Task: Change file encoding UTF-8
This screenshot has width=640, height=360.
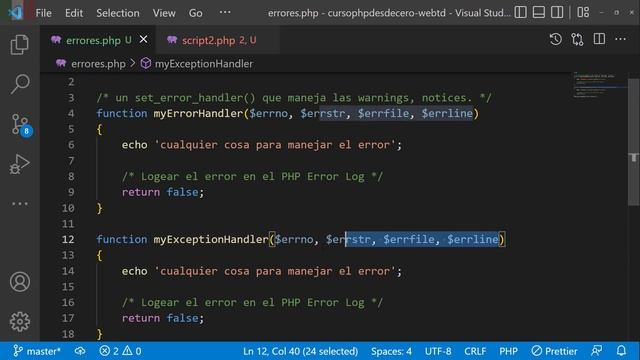Action: pyautogui.click(x=438, y=351)
